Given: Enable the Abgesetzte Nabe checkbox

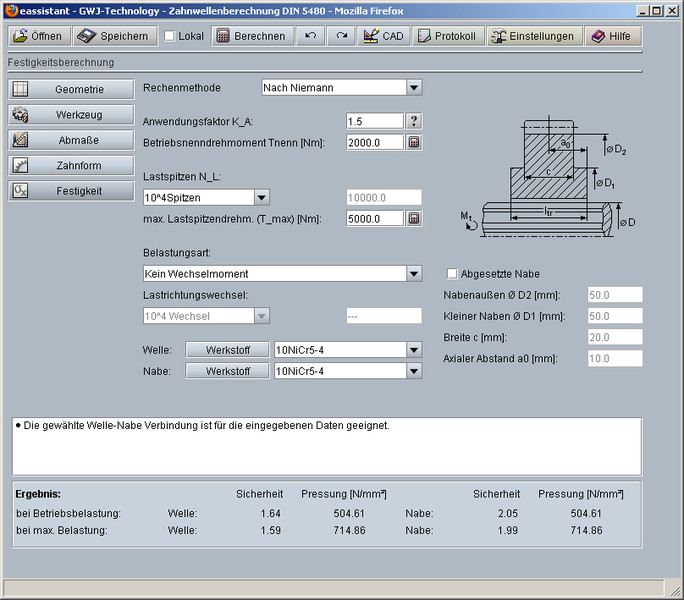Looking at the screenshot, I should (x=452, y=273).
